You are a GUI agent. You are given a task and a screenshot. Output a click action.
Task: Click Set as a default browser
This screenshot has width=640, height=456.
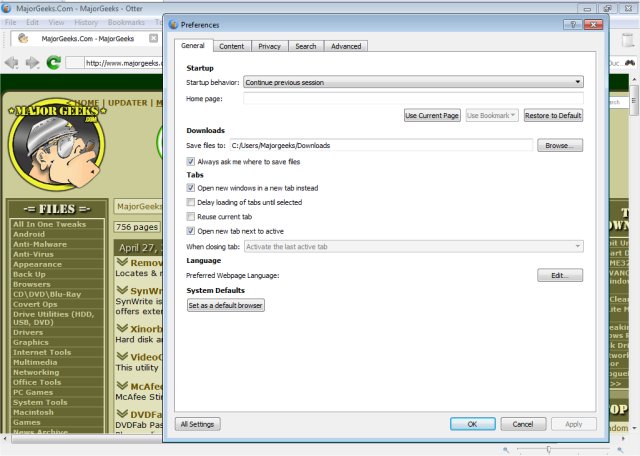[x=225, y=305]
